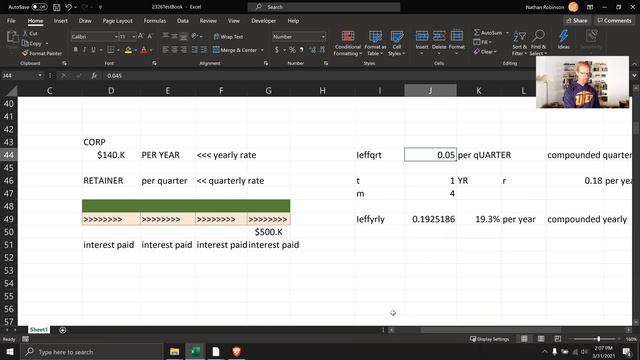This screenshot has height=360, width=640.
Task: Click the Sheet1 tab
Action: [39, 329]
